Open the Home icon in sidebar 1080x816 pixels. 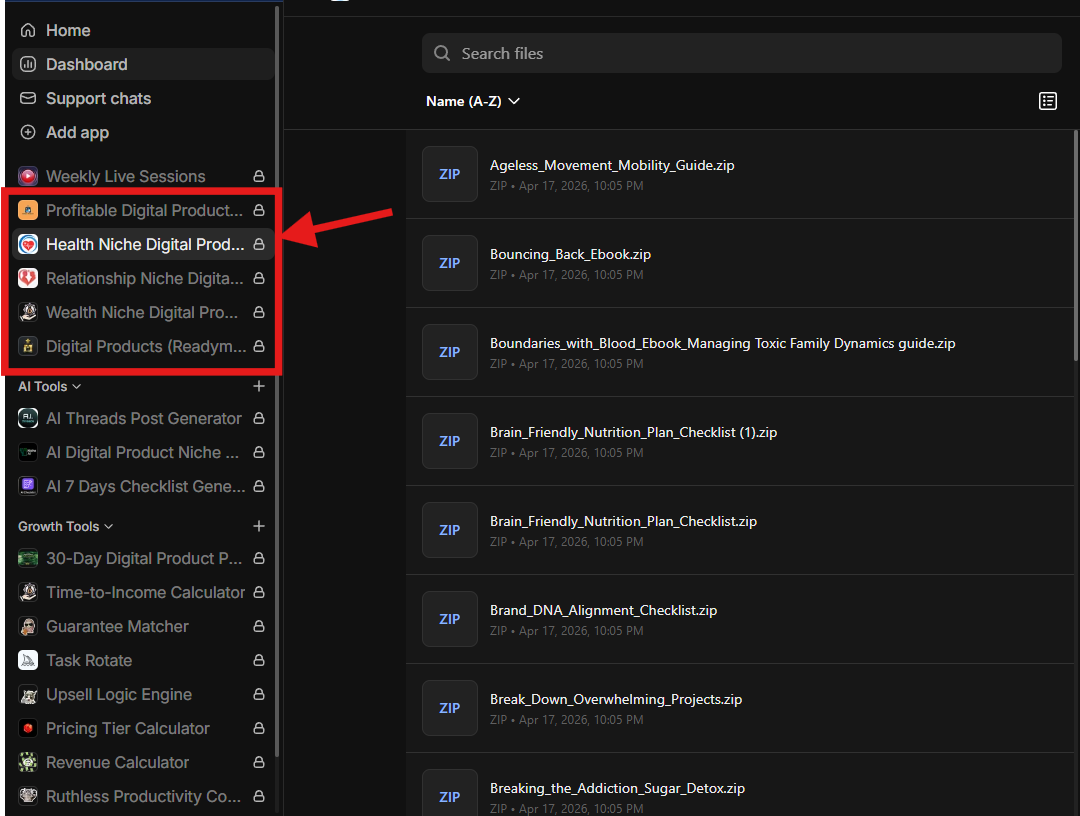point(28,30)
